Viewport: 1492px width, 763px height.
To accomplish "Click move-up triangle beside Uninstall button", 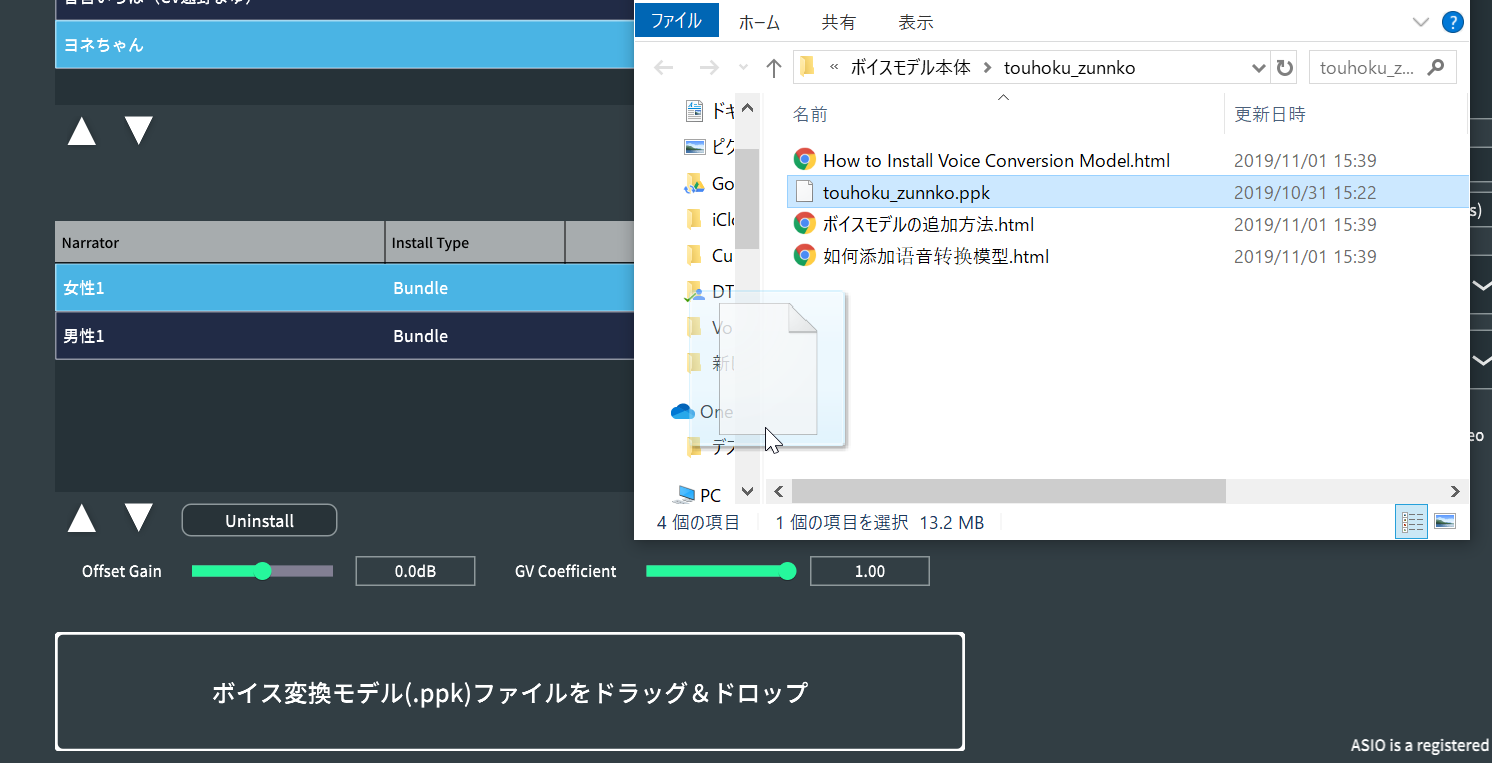I will tap(82, 518).
